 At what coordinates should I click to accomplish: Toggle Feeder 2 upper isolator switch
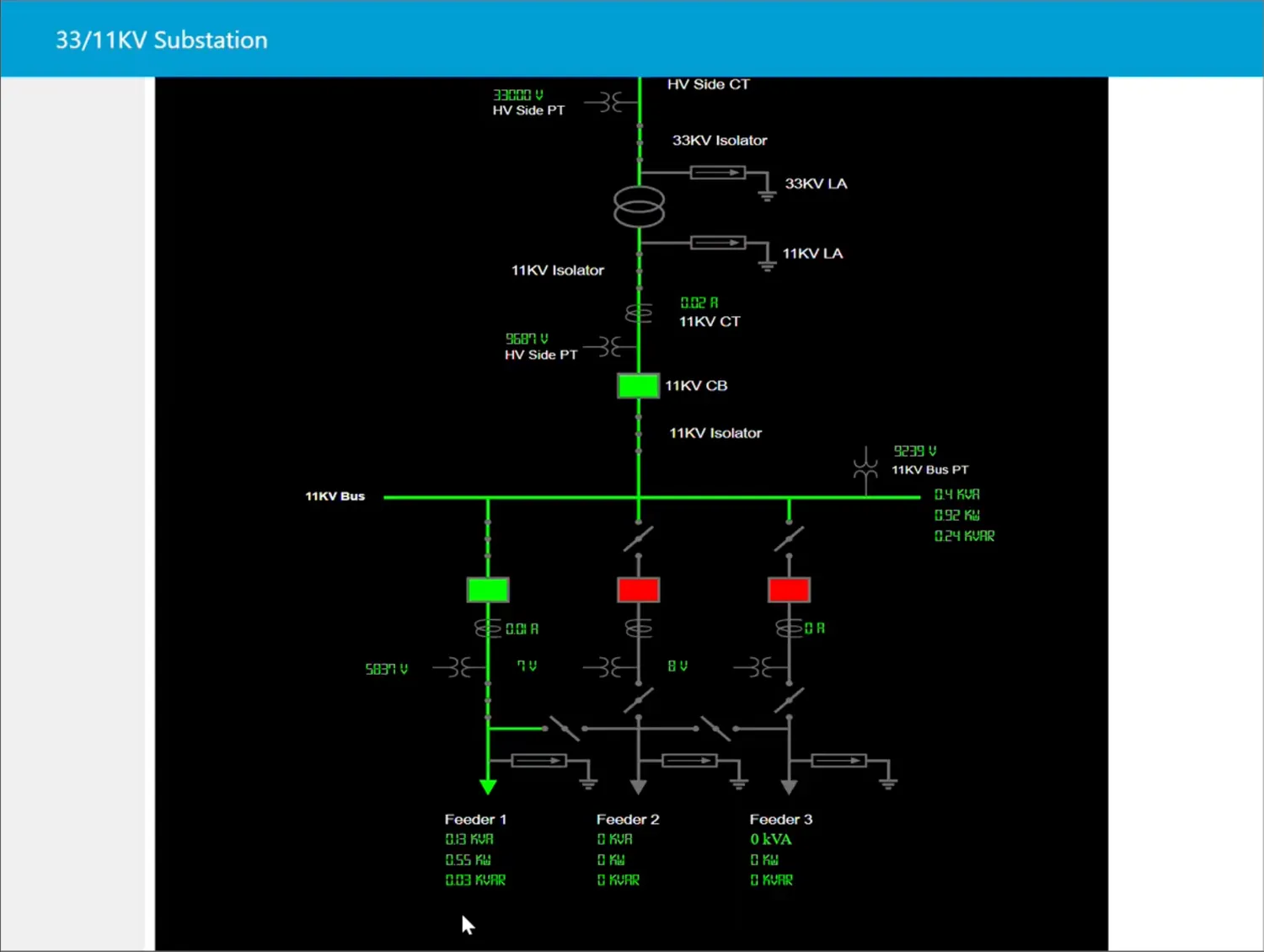point(638,538)
